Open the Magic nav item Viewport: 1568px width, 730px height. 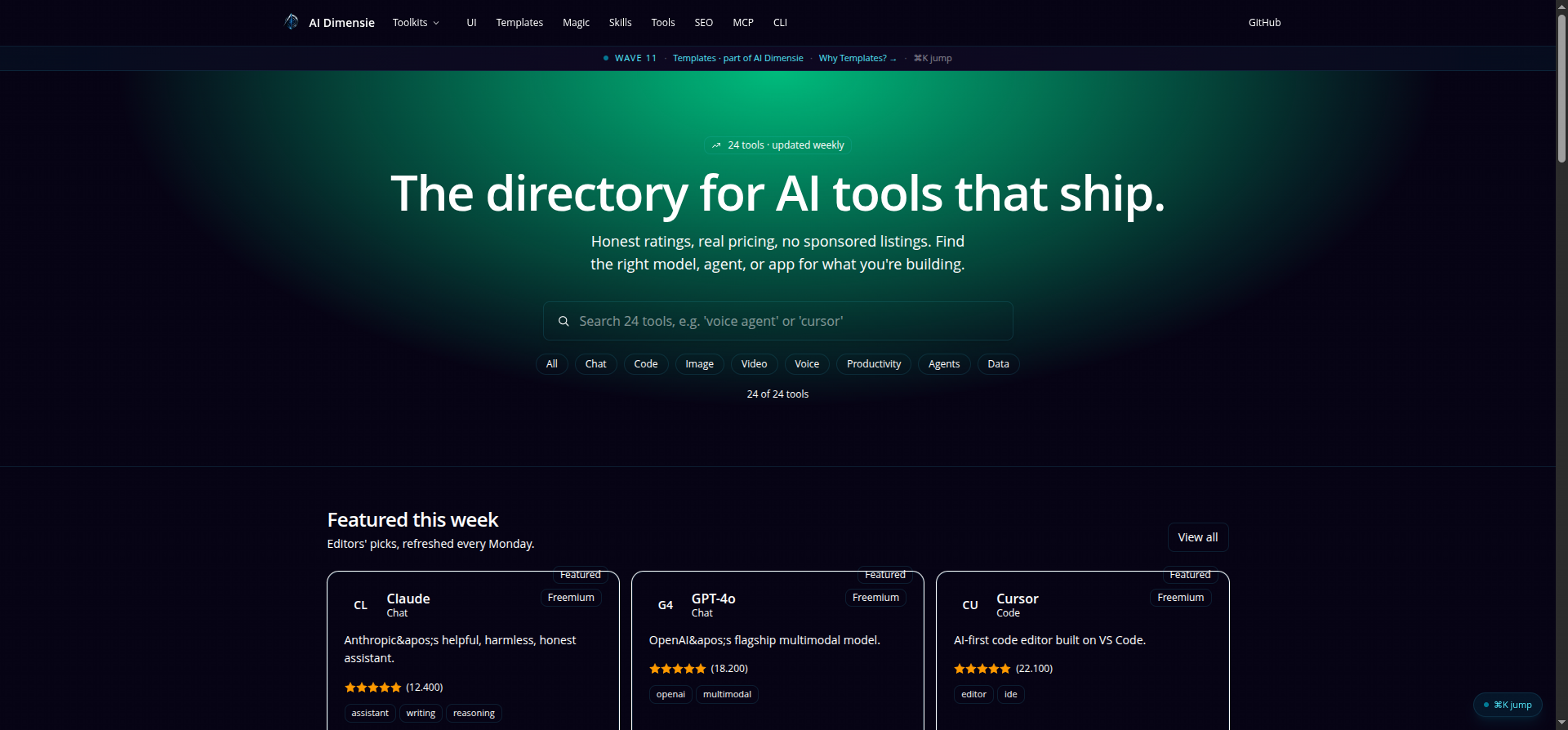point(576,22)
